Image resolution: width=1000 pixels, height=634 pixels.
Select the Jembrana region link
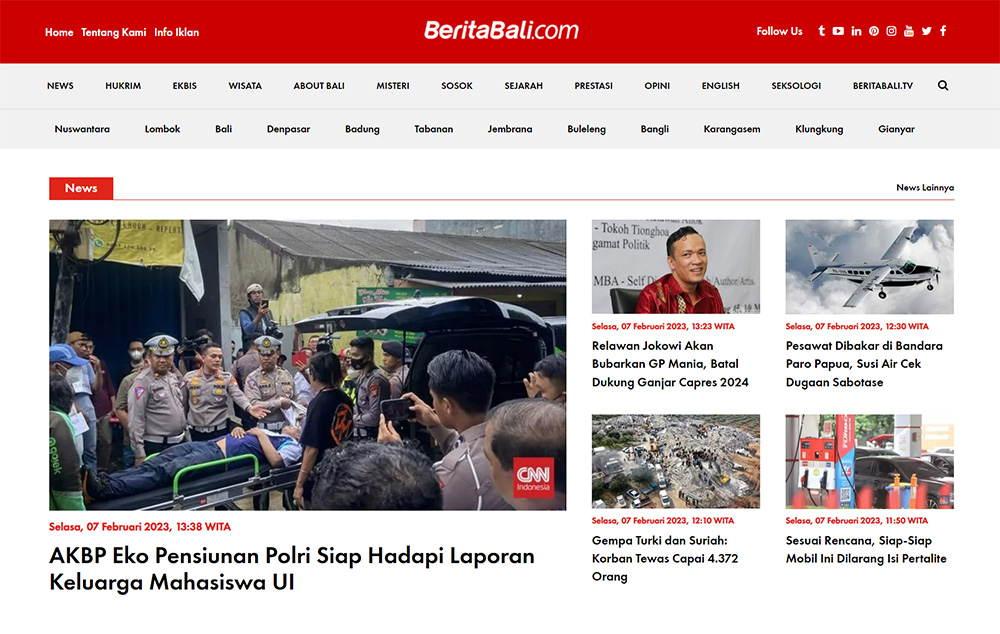click(x=510, y=129)
